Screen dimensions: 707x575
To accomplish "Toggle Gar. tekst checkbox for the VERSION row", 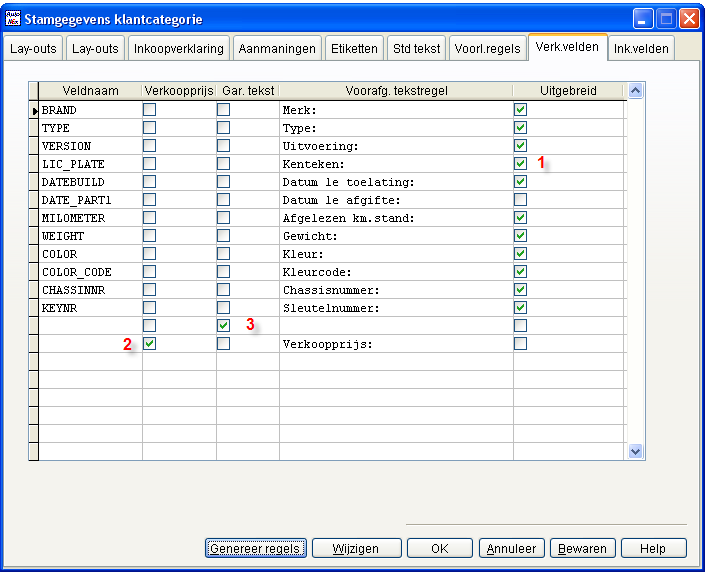I will coord(223,146).
